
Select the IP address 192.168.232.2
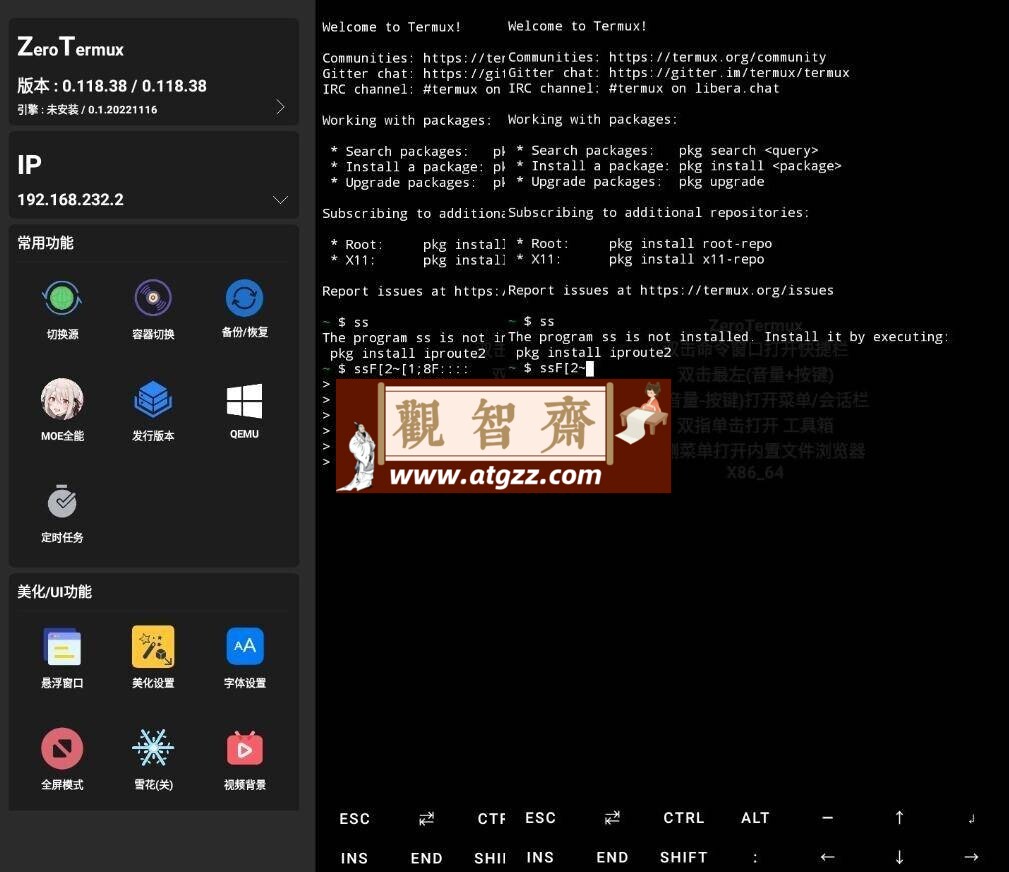tap(70, 199)
